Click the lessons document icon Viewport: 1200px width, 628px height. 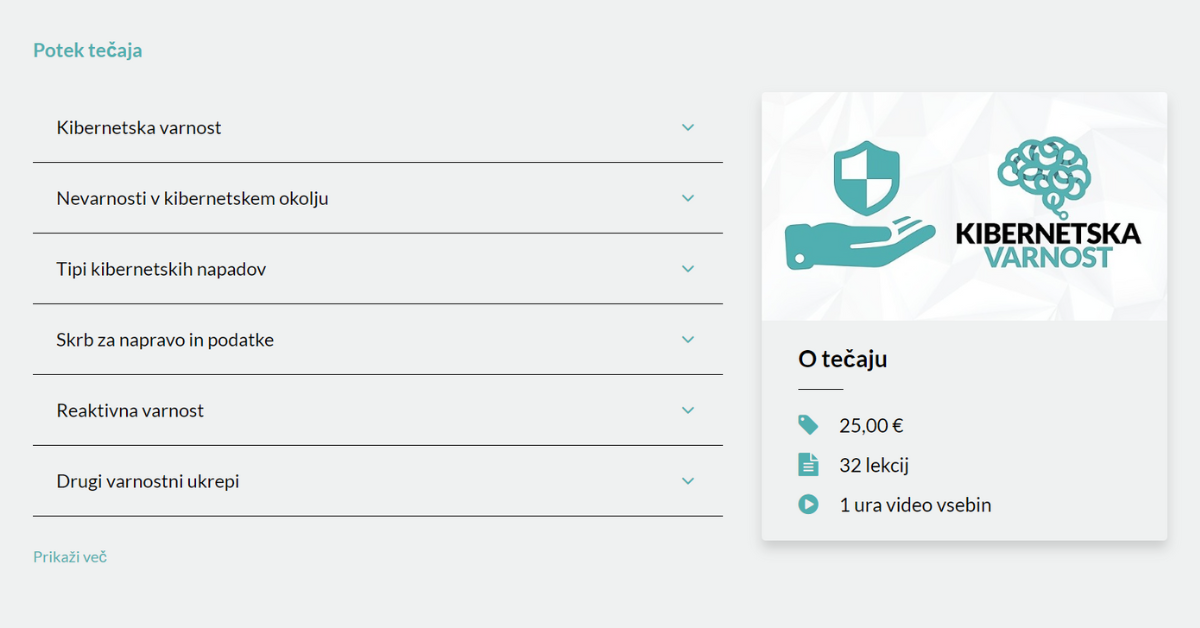808,465
